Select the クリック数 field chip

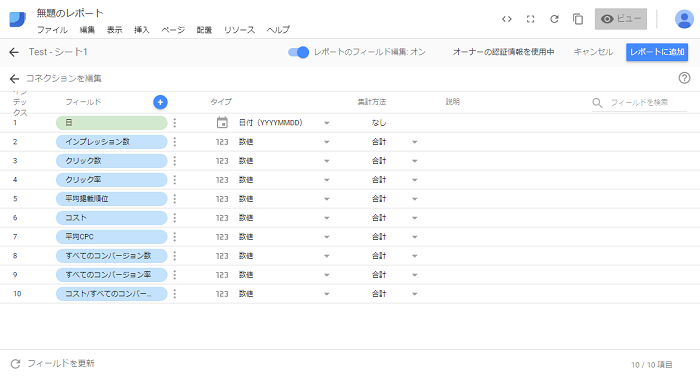(x=112, y=161)
